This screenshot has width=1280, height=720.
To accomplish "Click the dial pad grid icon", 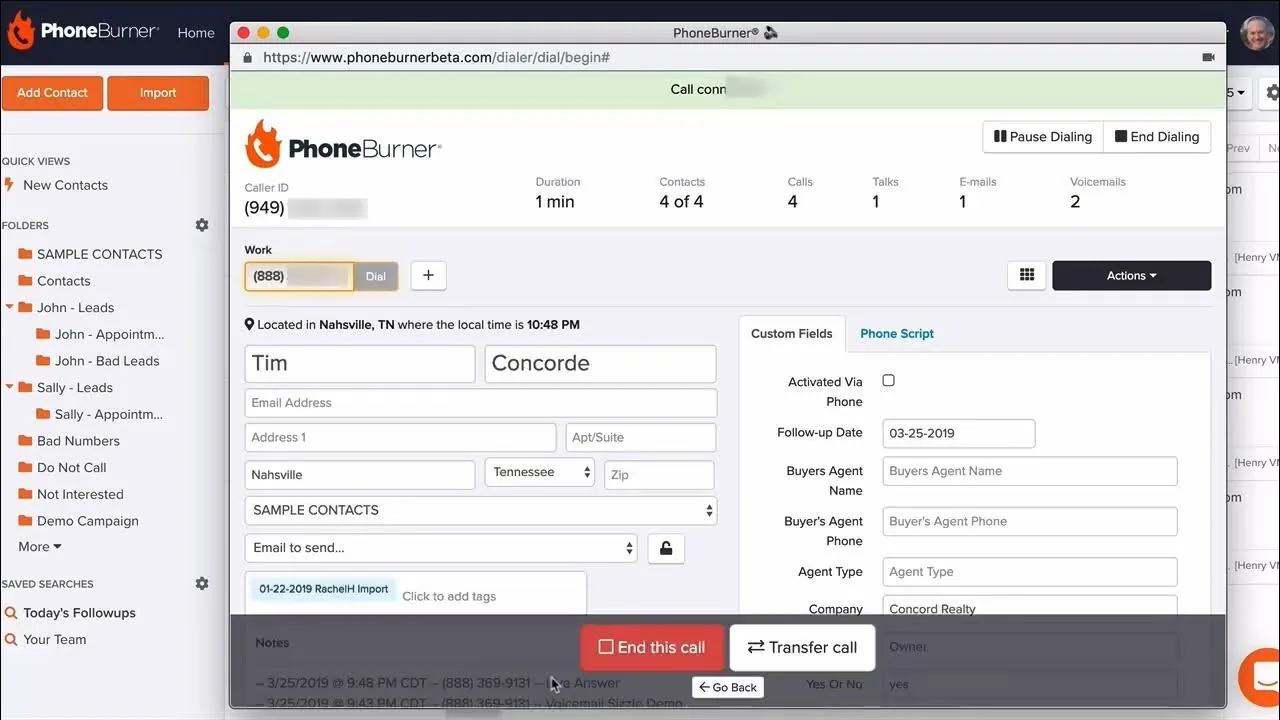I will (x=1026, y=275).
